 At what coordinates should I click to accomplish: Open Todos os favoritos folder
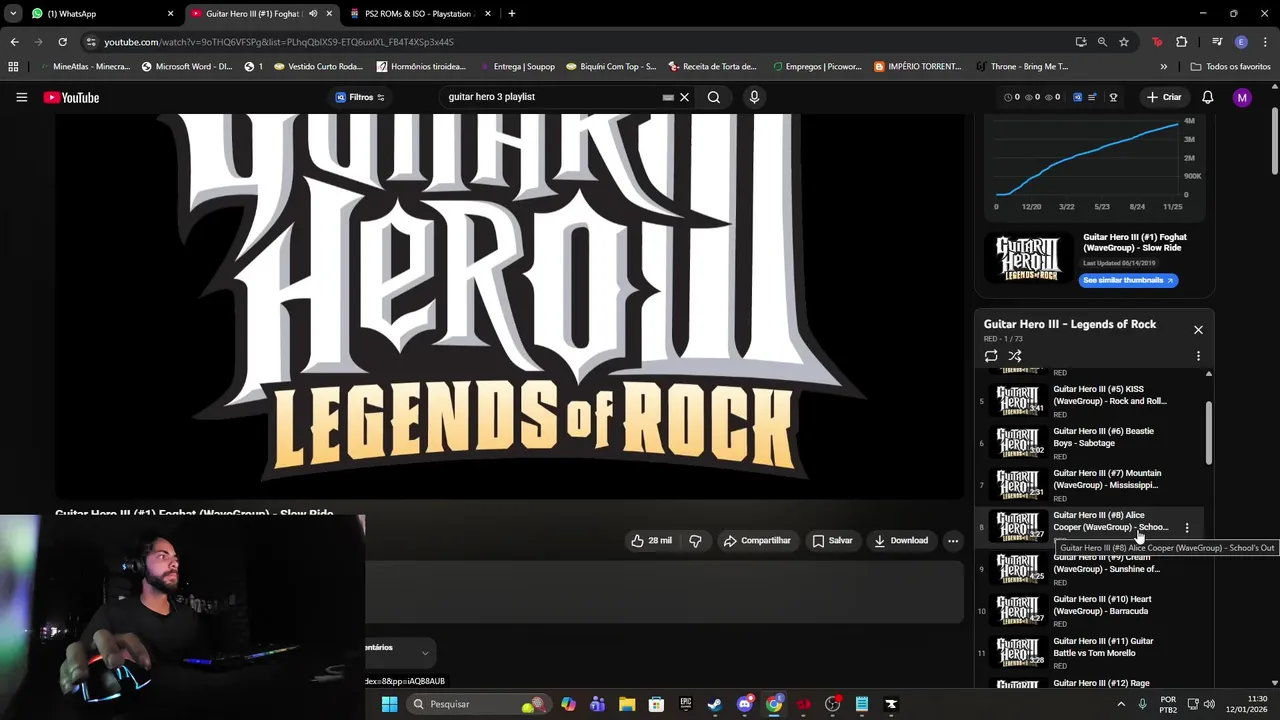pyautogui.click(x=1230, y=67)
